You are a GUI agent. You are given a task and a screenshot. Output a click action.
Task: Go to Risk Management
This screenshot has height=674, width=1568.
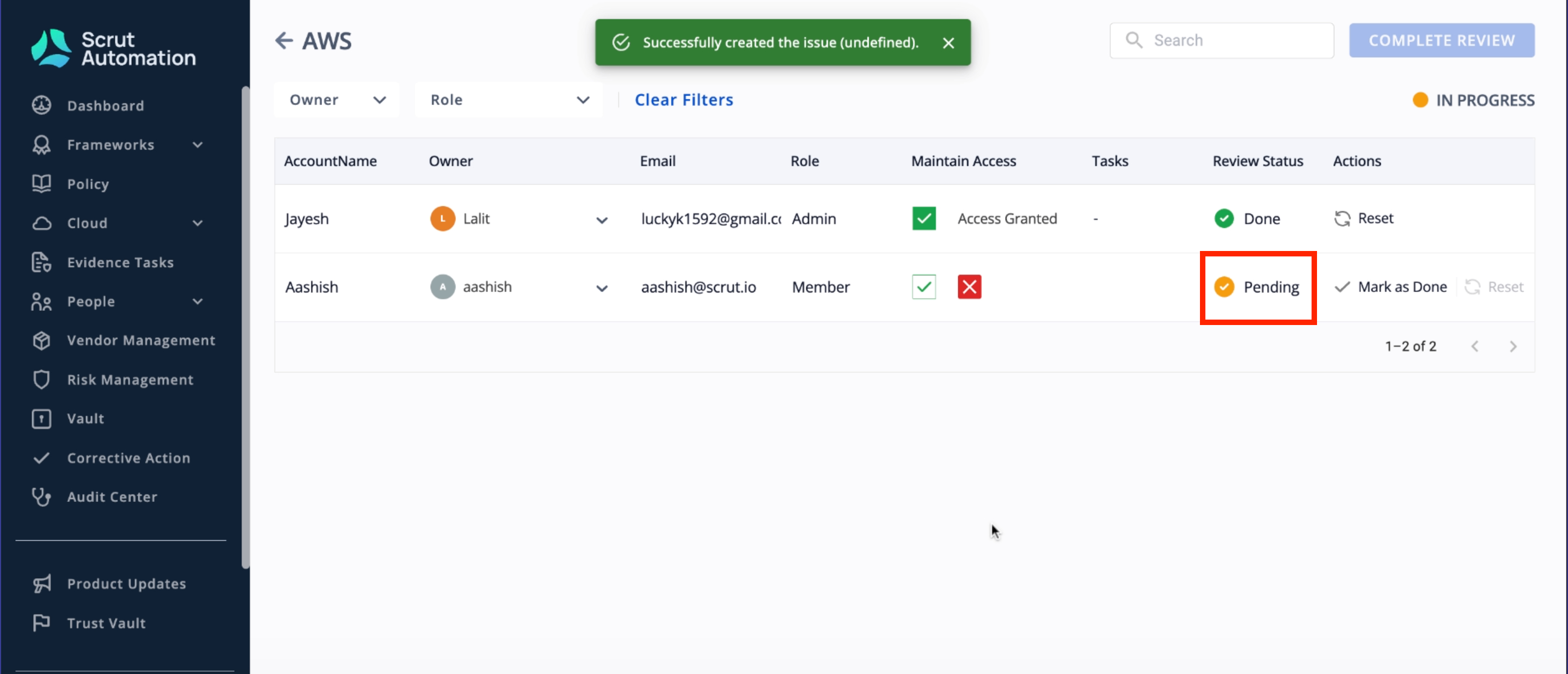tap(130, 379)
